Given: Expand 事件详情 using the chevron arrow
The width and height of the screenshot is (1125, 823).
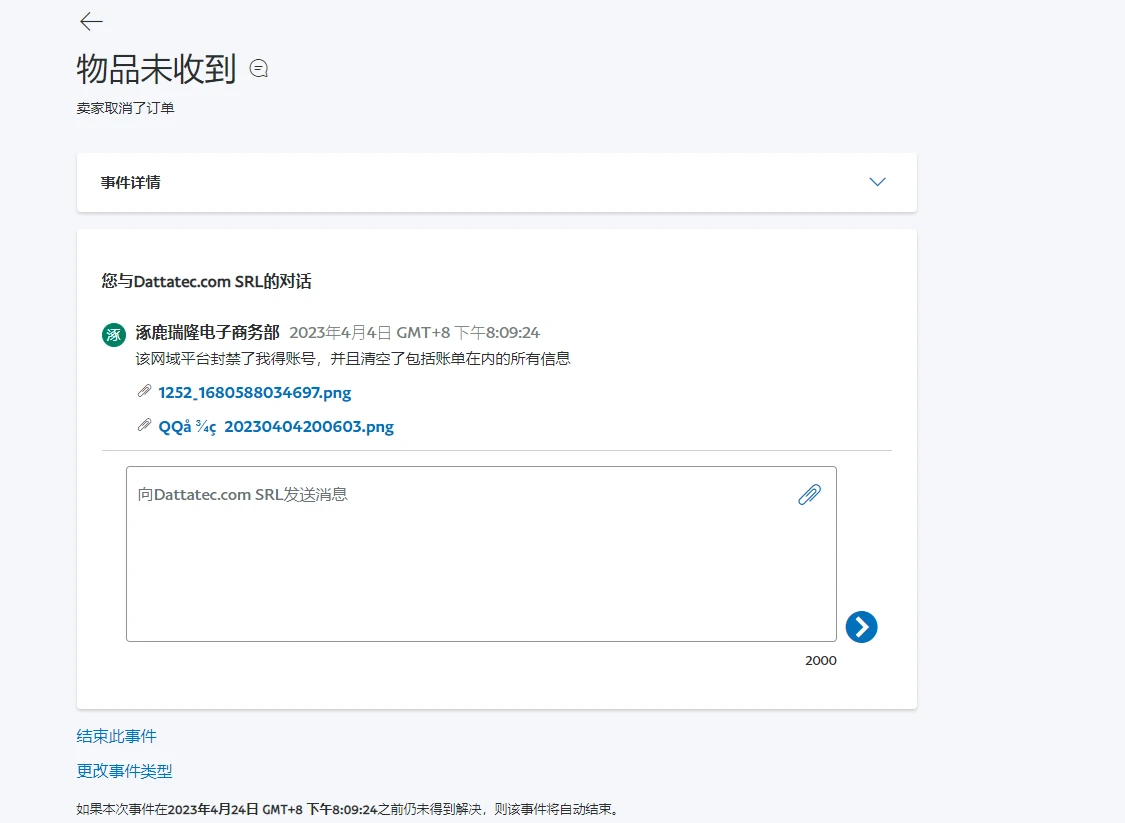Looking at the screenshot, I should [x=877, y=182].
